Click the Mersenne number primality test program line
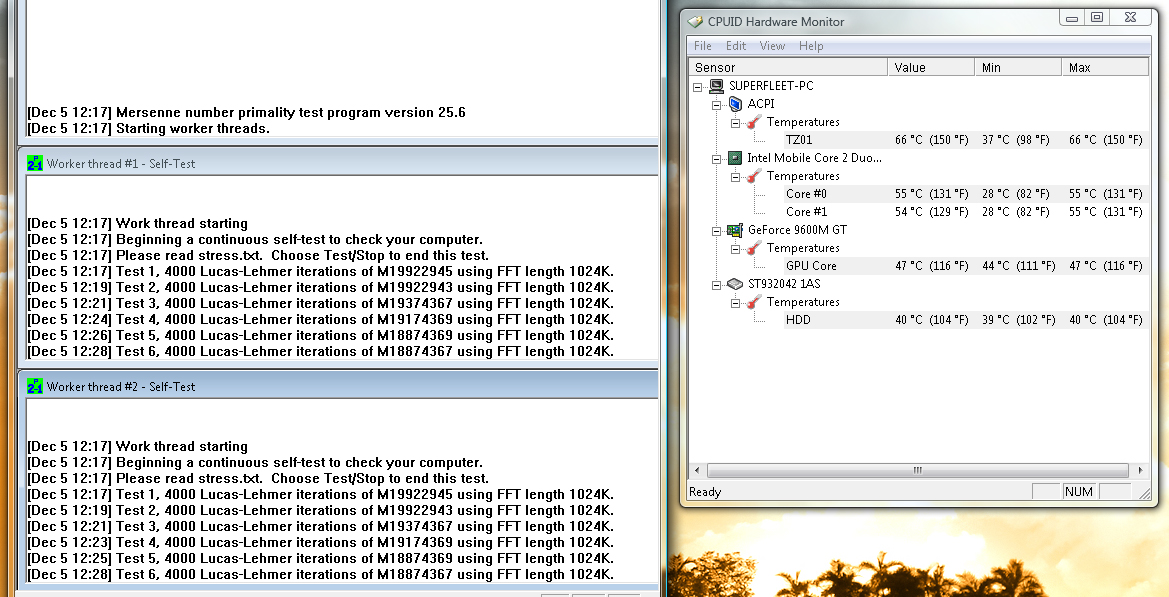Viewport: 1169px width, 597px height. click(246, 113)
